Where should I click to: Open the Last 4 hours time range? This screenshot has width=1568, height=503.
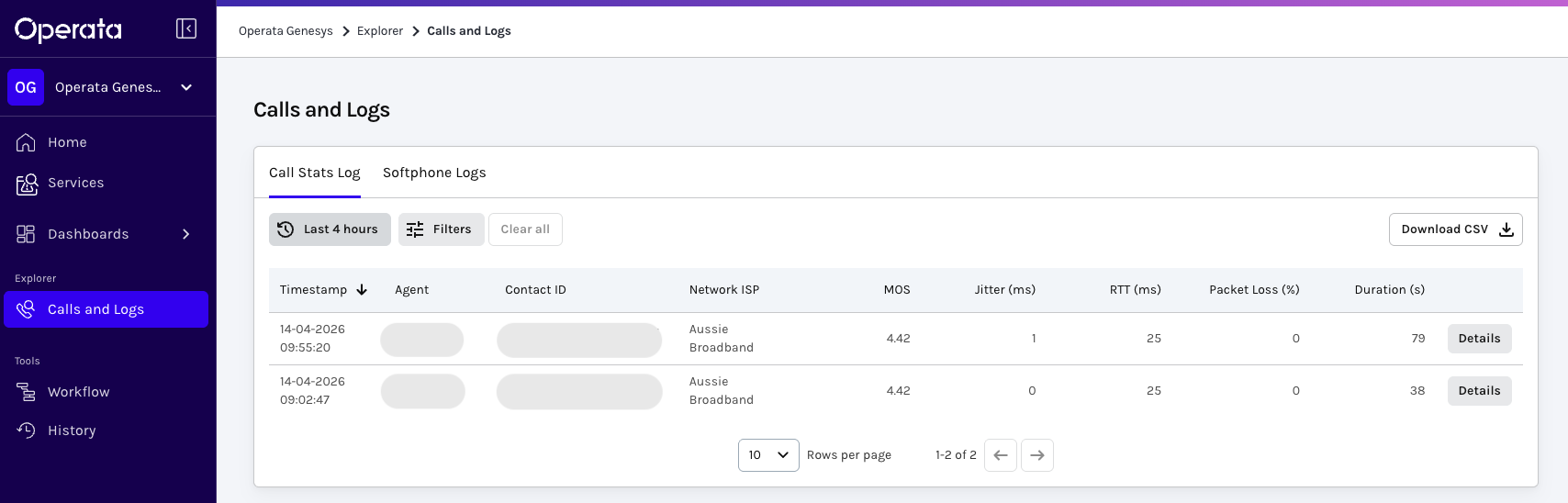330,229
